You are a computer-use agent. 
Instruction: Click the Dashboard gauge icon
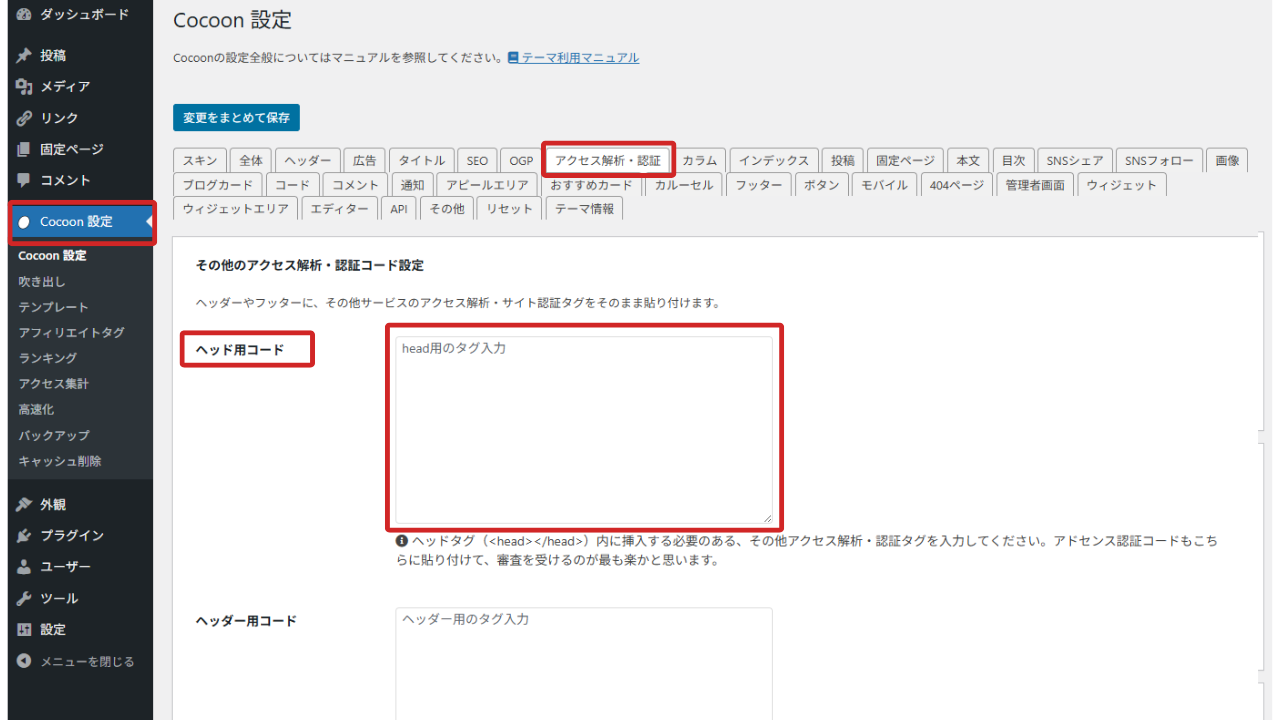coord(25,14)
